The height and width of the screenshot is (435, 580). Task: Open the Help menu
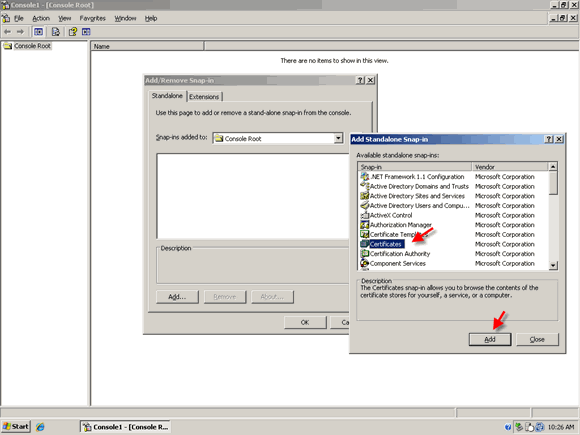[151, 18]
